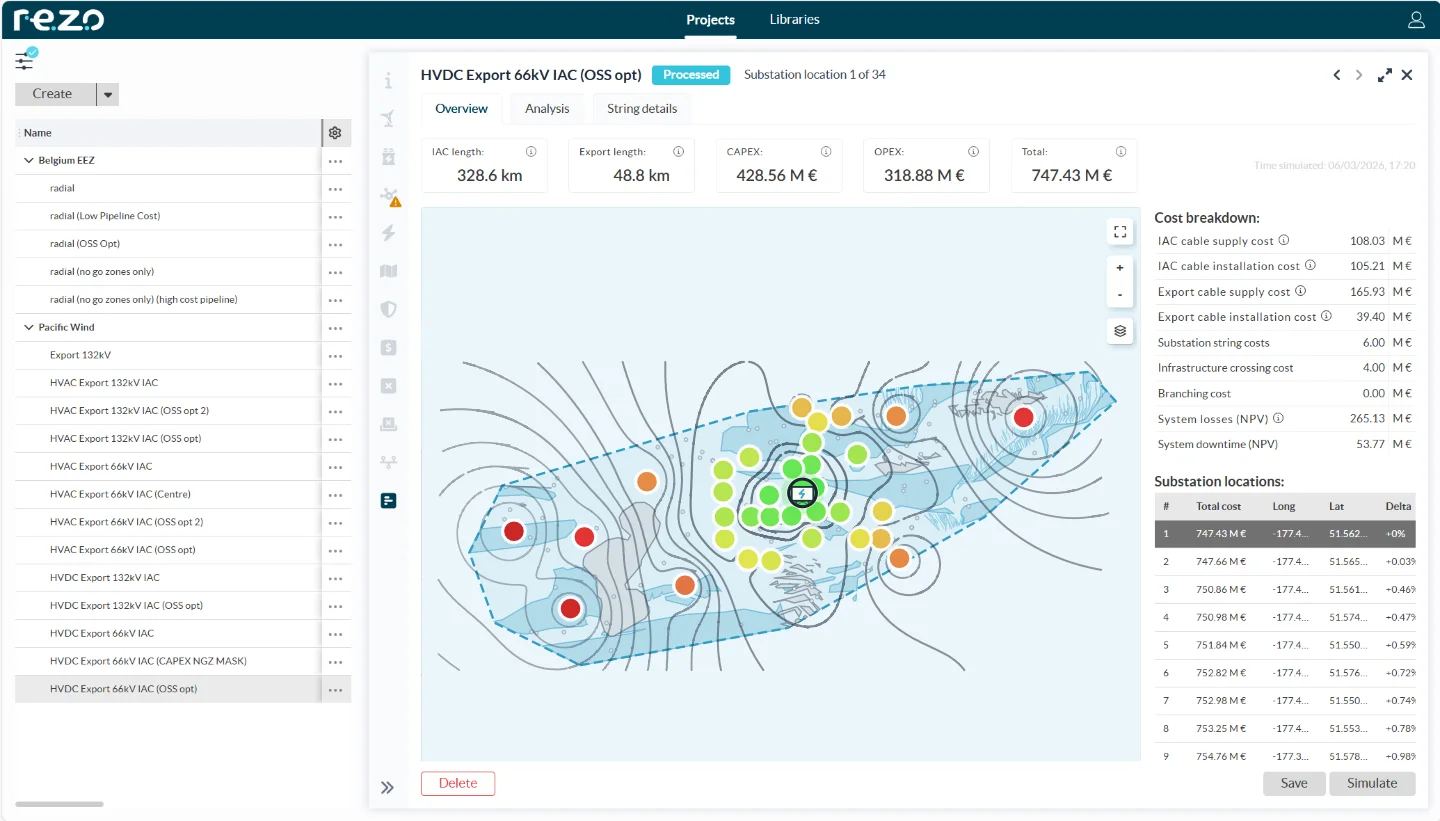Show info for Export cable installation cost
This screenshot has width=1440, height=821.
pos(1326,316)
